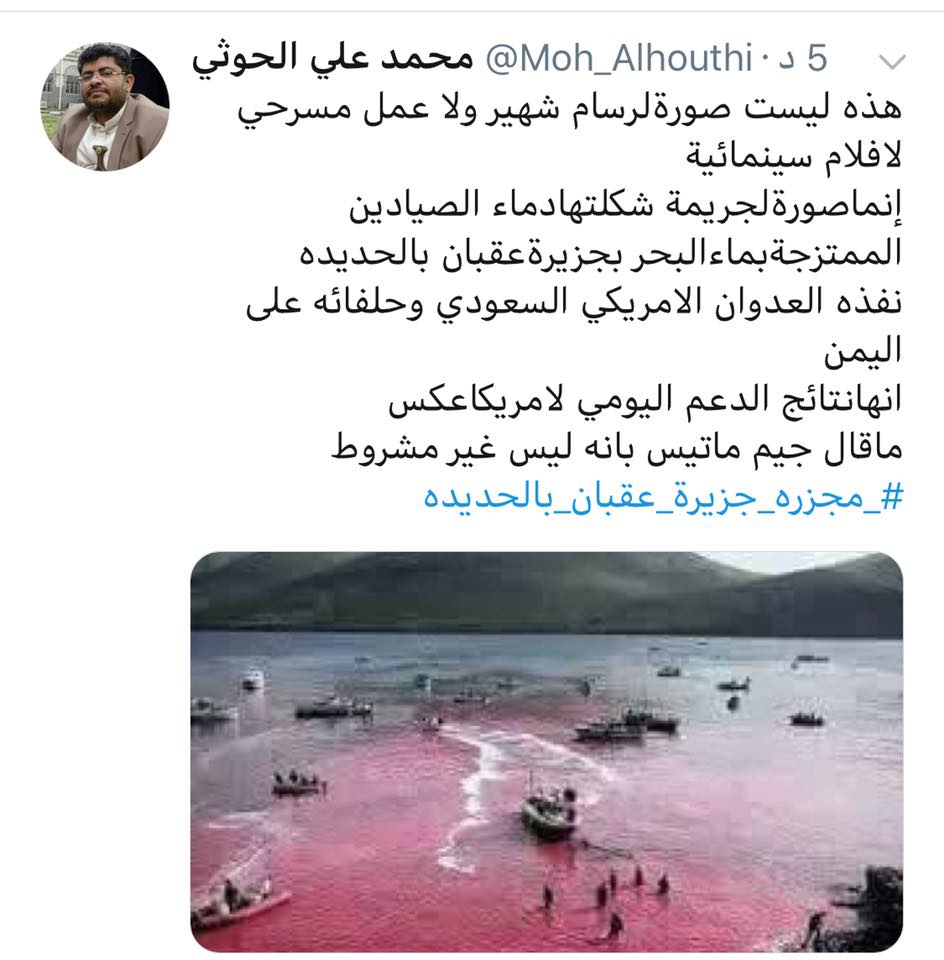Image resolution: width=944 pixels, height=960 pixels.
Task: Select the line mentioning جيم ماتيس
Action: 616,448
